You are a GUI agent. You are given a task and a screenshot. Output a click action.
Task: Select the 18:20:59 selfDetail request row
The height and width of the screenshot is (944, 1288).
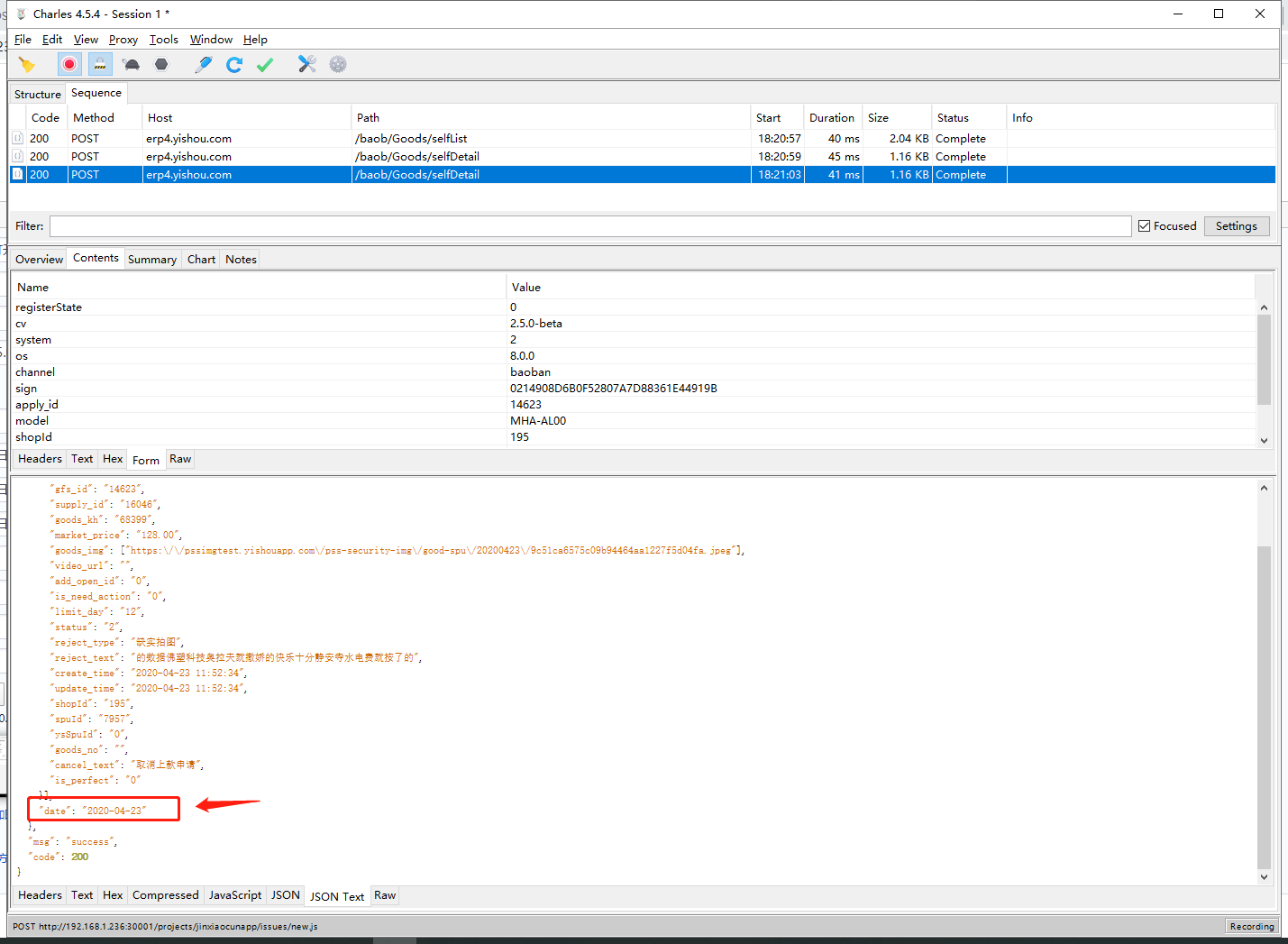click(x=642, y=156)
